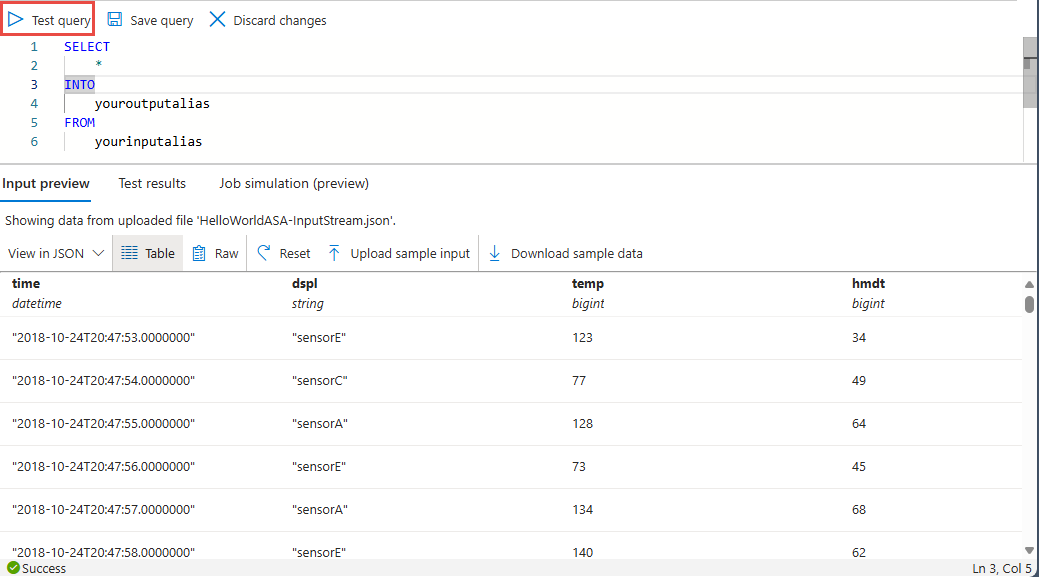
Task: Click yourinputalias in the query editor
Action: 148,142
